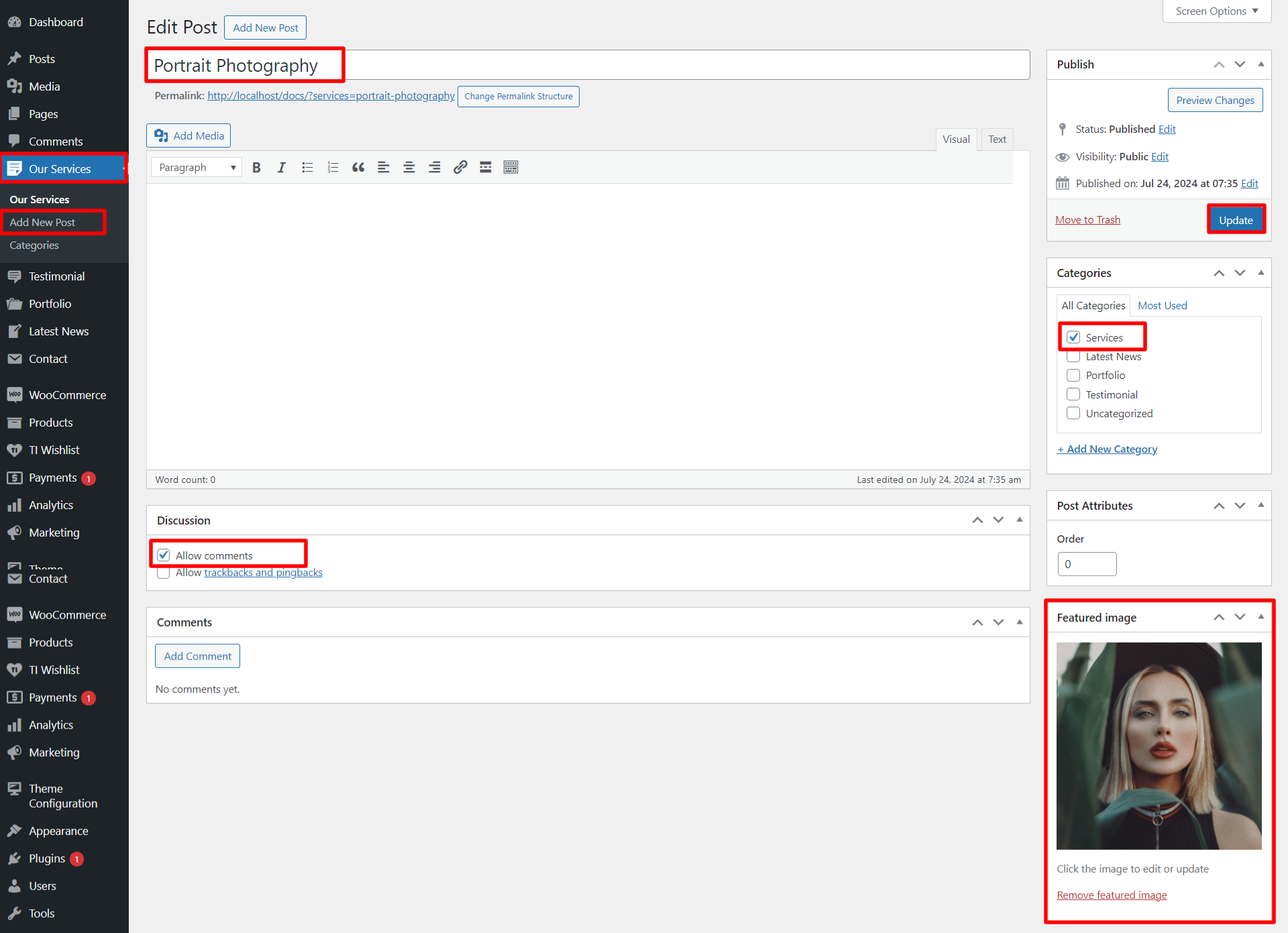Apply blockquote formatting

click(358, 168)
